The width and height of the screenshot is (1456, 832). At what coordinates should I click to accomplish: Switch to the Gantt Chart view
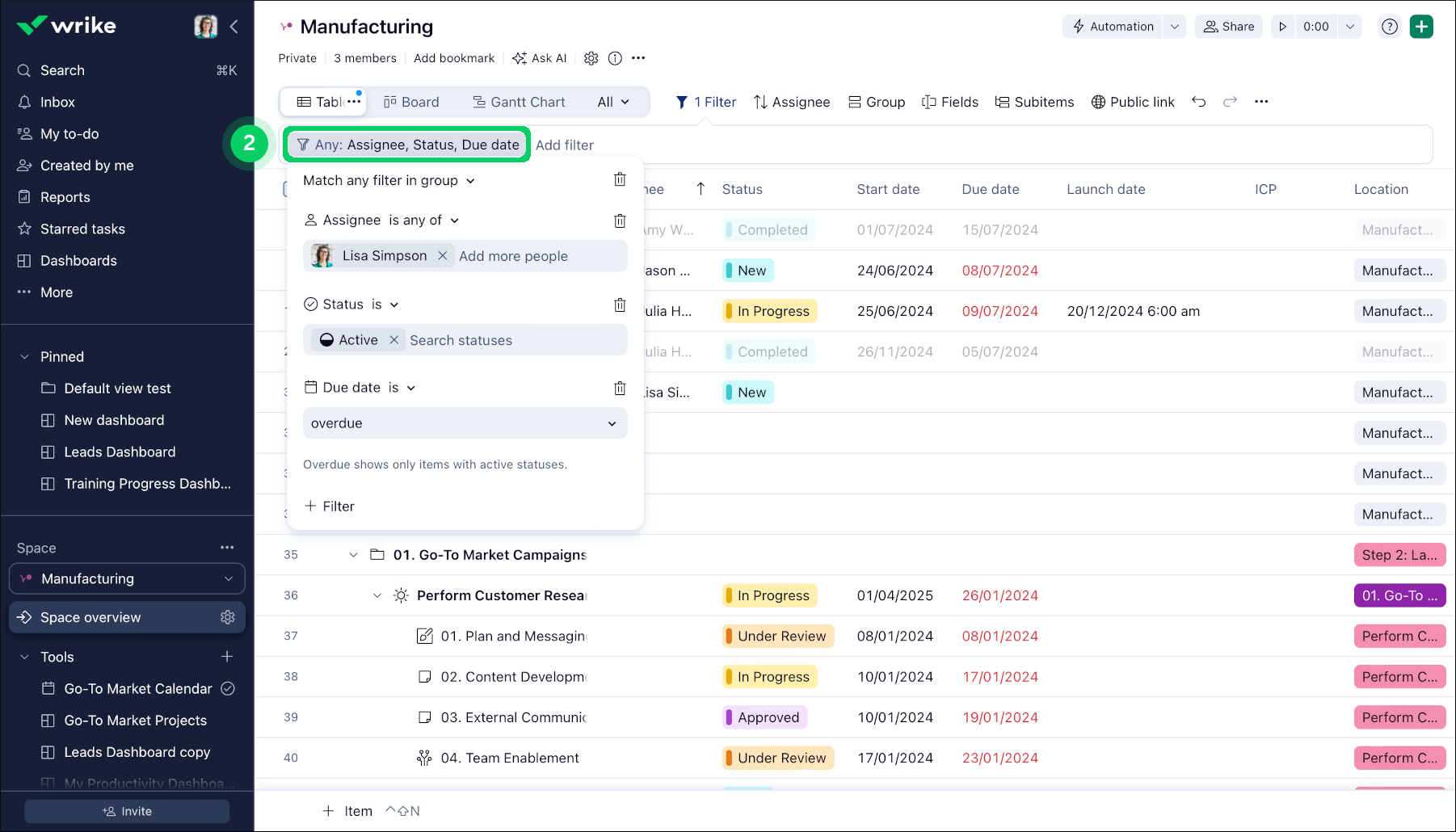coord(519,102)
